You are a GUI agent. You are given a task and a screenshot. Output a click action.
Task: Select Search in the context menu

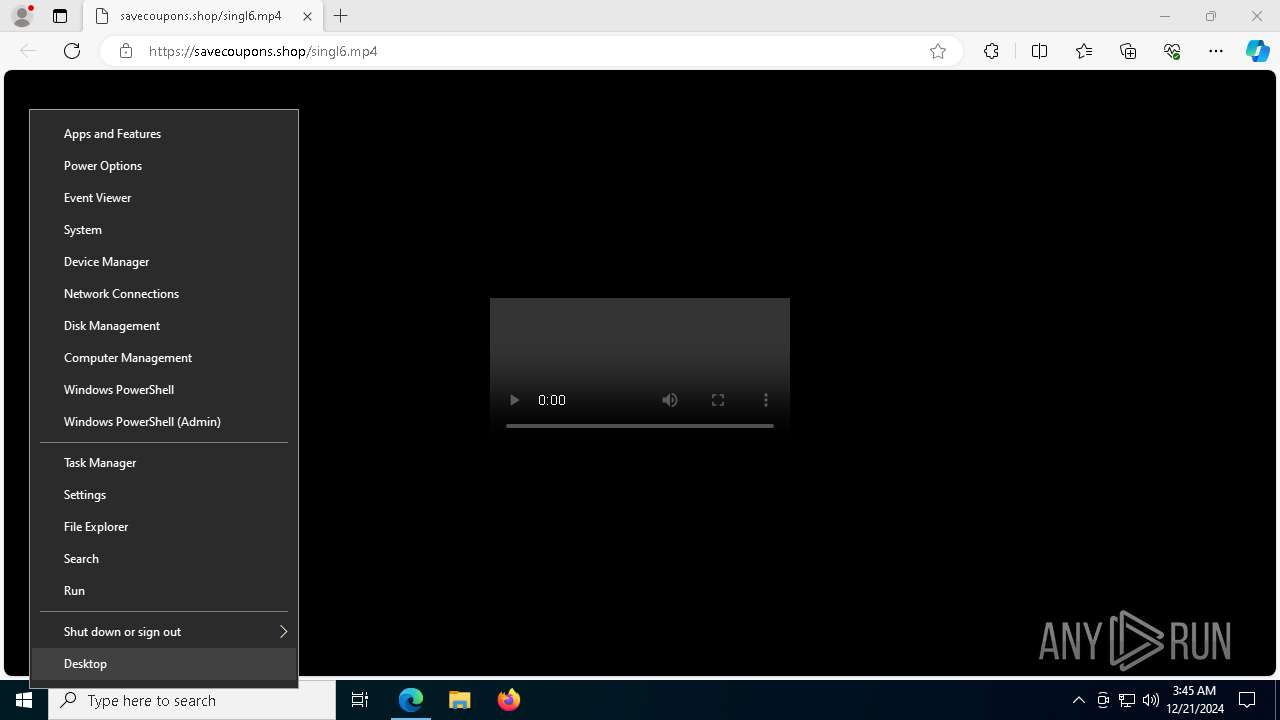click(164, 559)
